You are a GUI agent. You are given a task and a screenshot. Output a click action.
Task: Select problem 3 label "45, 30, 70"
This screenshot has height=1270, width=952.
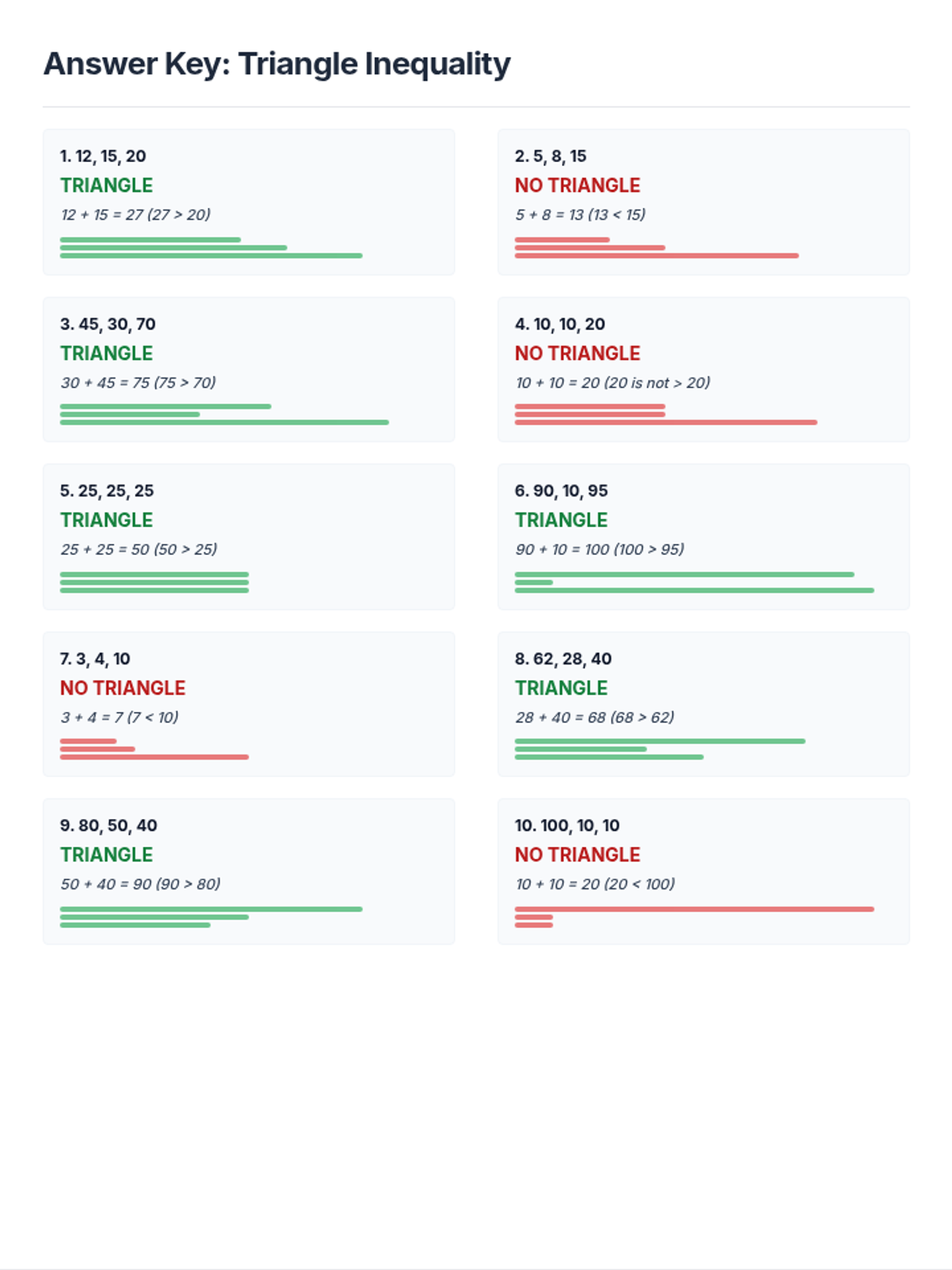[x=108, y=325]
